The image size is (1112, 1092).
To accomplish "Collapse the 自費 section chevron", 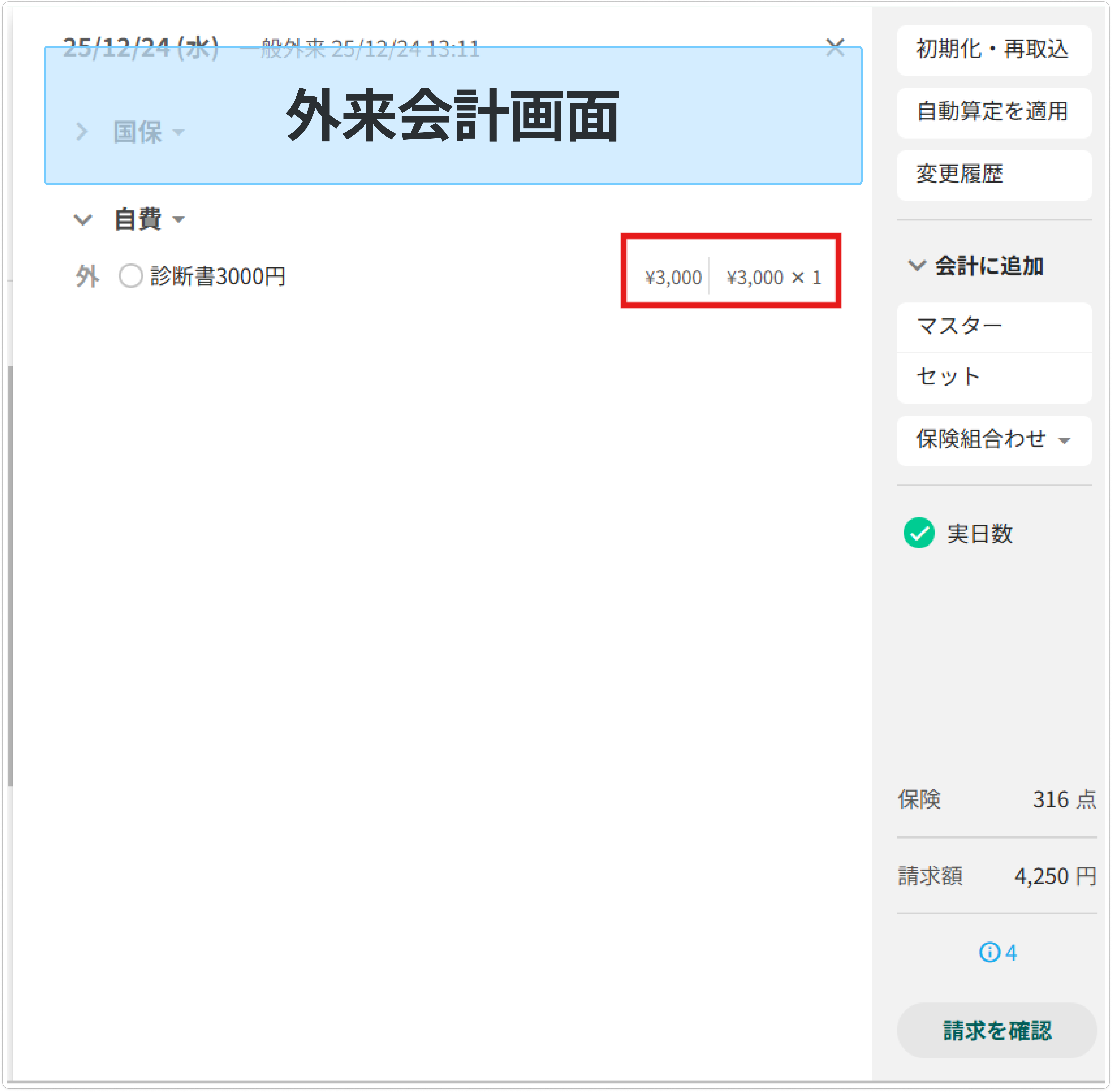I will click(83, 220).
